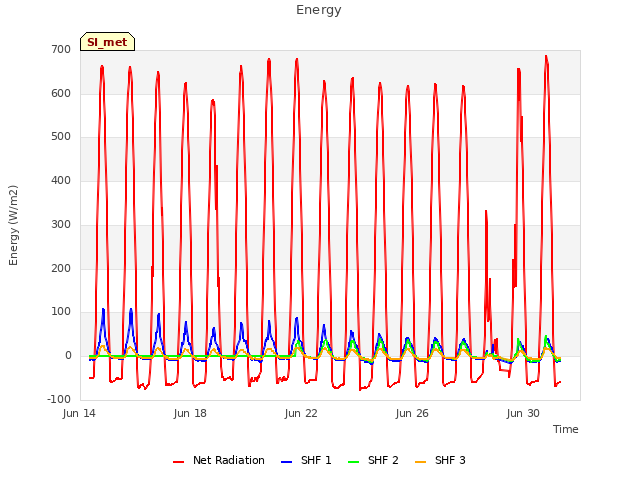Click the 0 y-axis tick label

coord(68,356)
